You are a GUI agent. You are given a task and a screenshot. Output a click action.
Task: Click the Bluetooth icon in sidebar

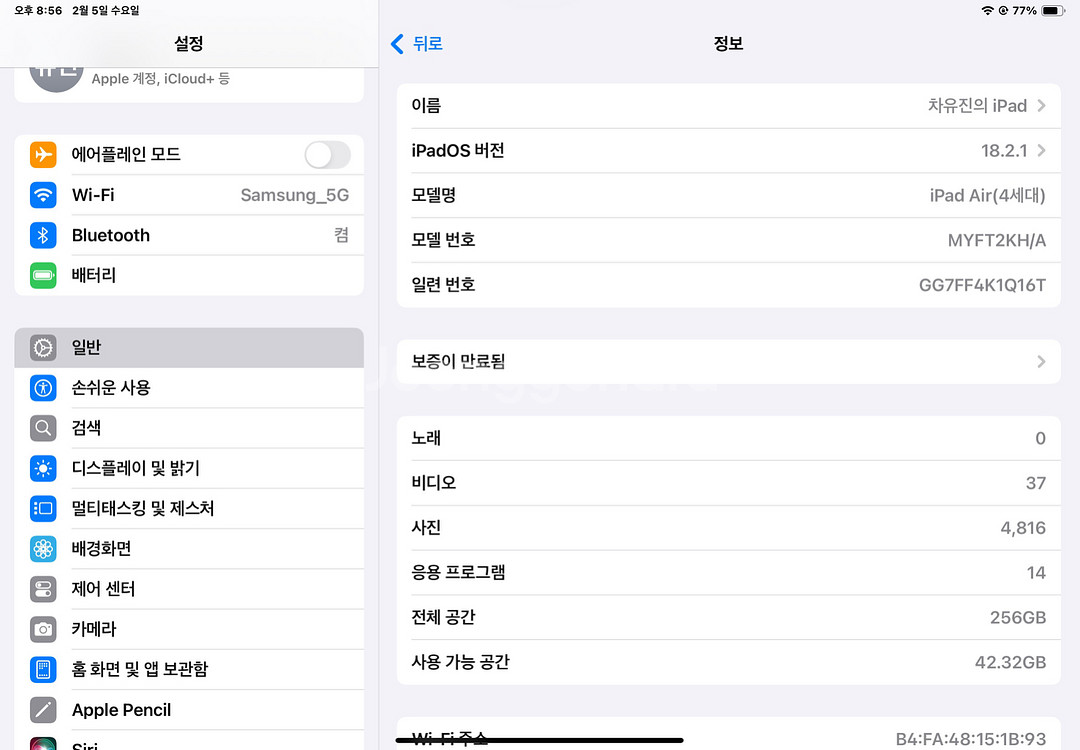[x=43, y=235]
